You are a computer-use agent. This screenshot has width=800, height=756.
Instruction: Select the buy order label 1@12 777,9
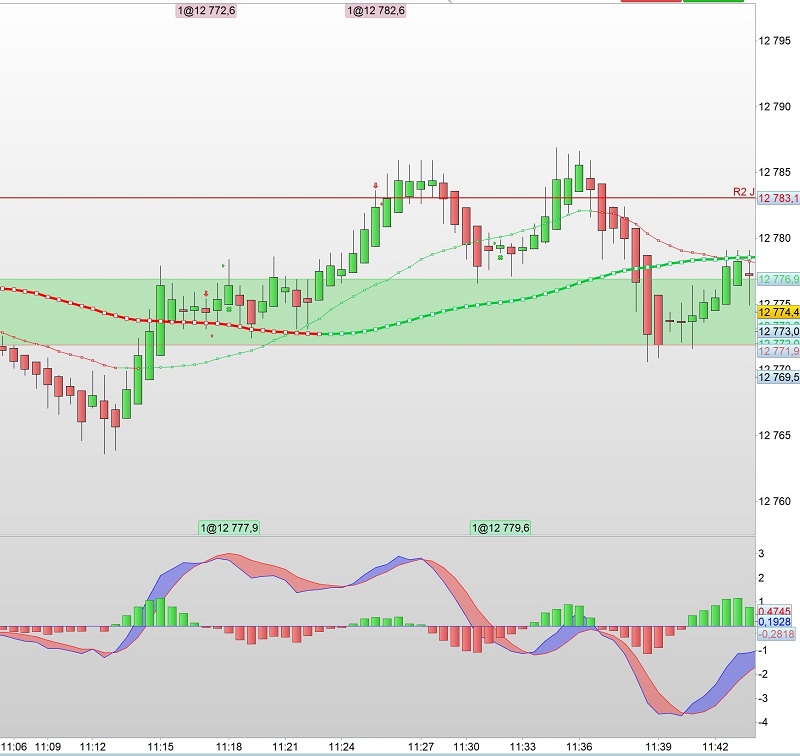coord(229,527)
